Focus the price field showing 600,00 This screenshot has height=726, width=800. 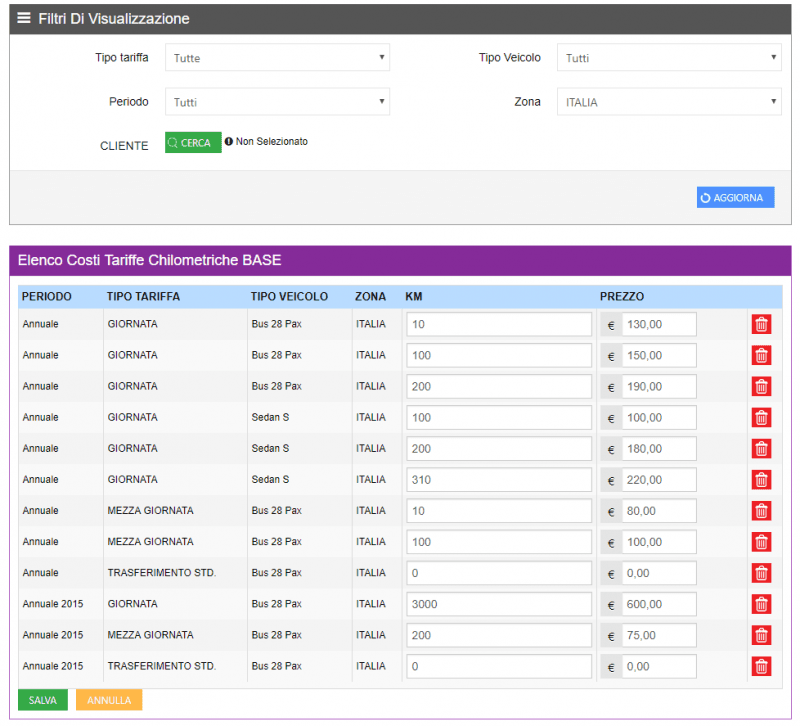point(659,605)
